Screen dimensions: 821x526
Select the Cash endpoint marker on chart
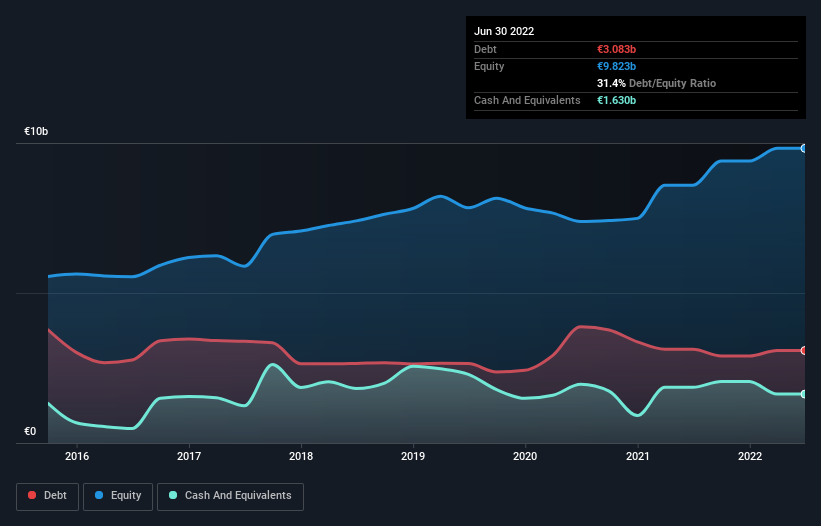click(x=804, y=394)
